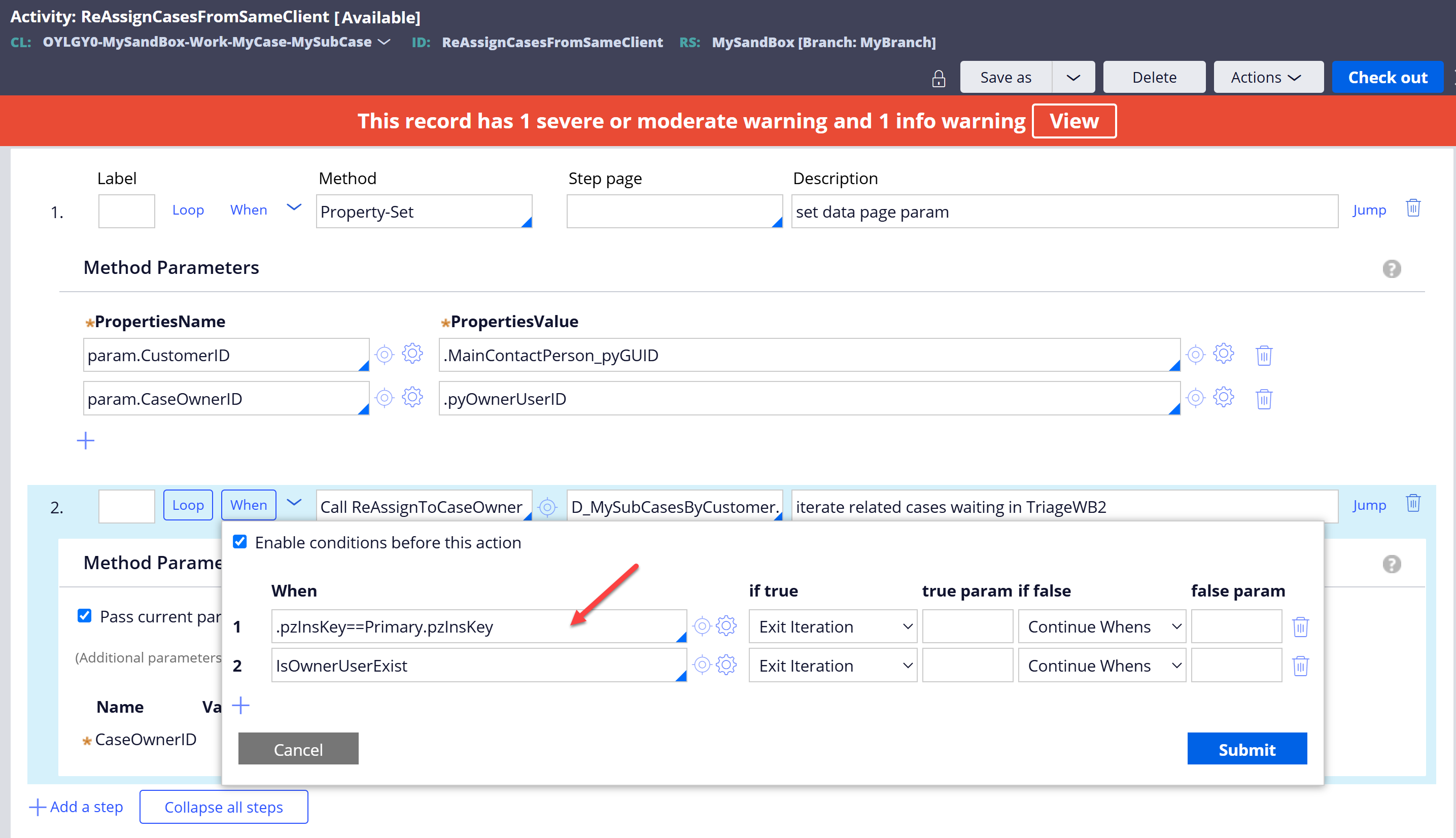Click the Delete button

click(1154, 77)
